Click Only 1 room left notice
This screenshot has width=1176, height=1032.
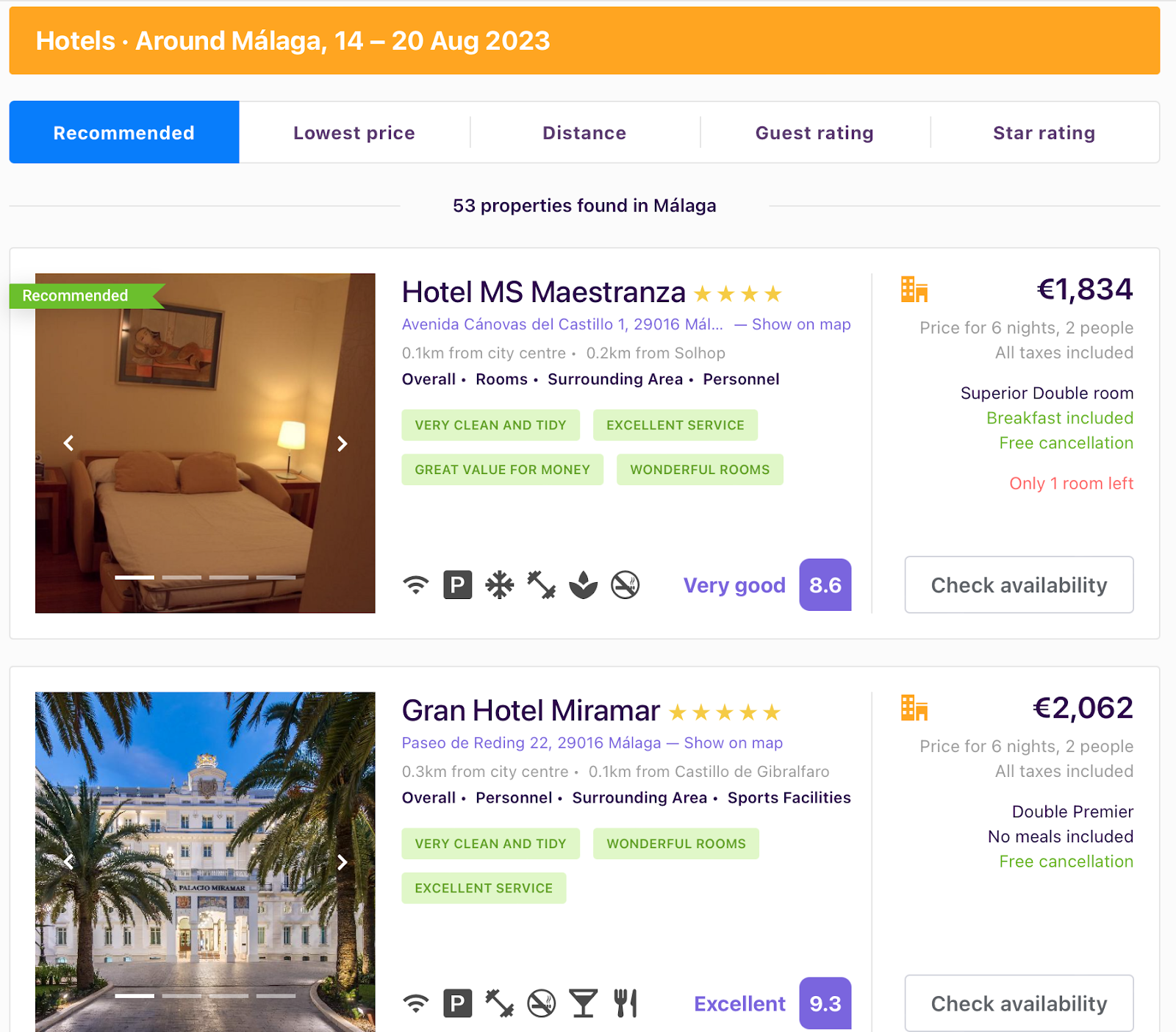click(1071, 484)
